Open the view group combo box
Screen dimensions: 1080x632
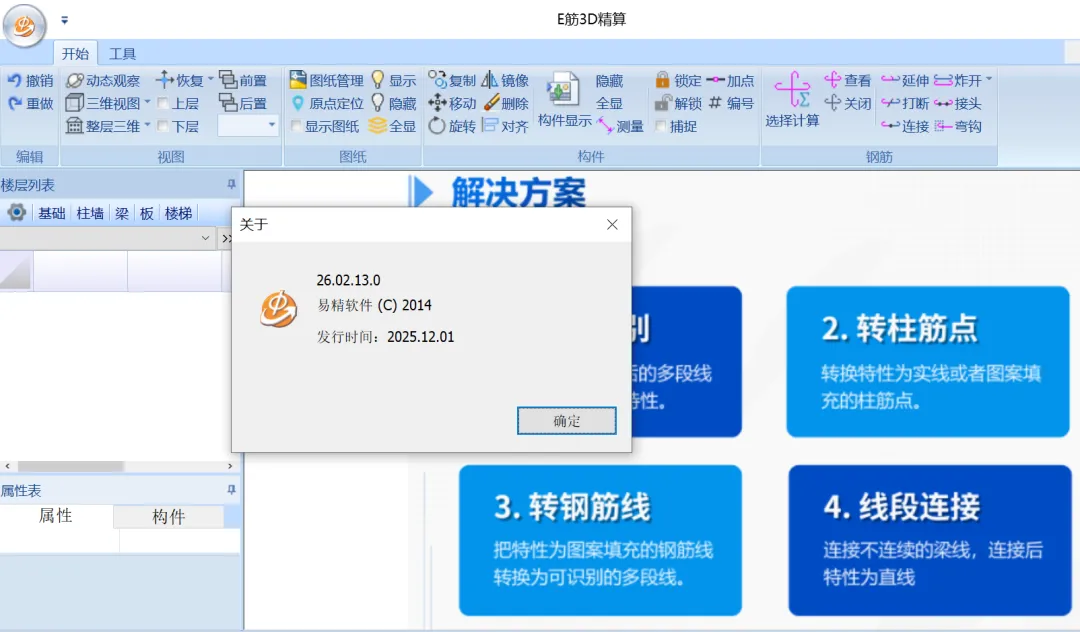click(x=247, y=125)
